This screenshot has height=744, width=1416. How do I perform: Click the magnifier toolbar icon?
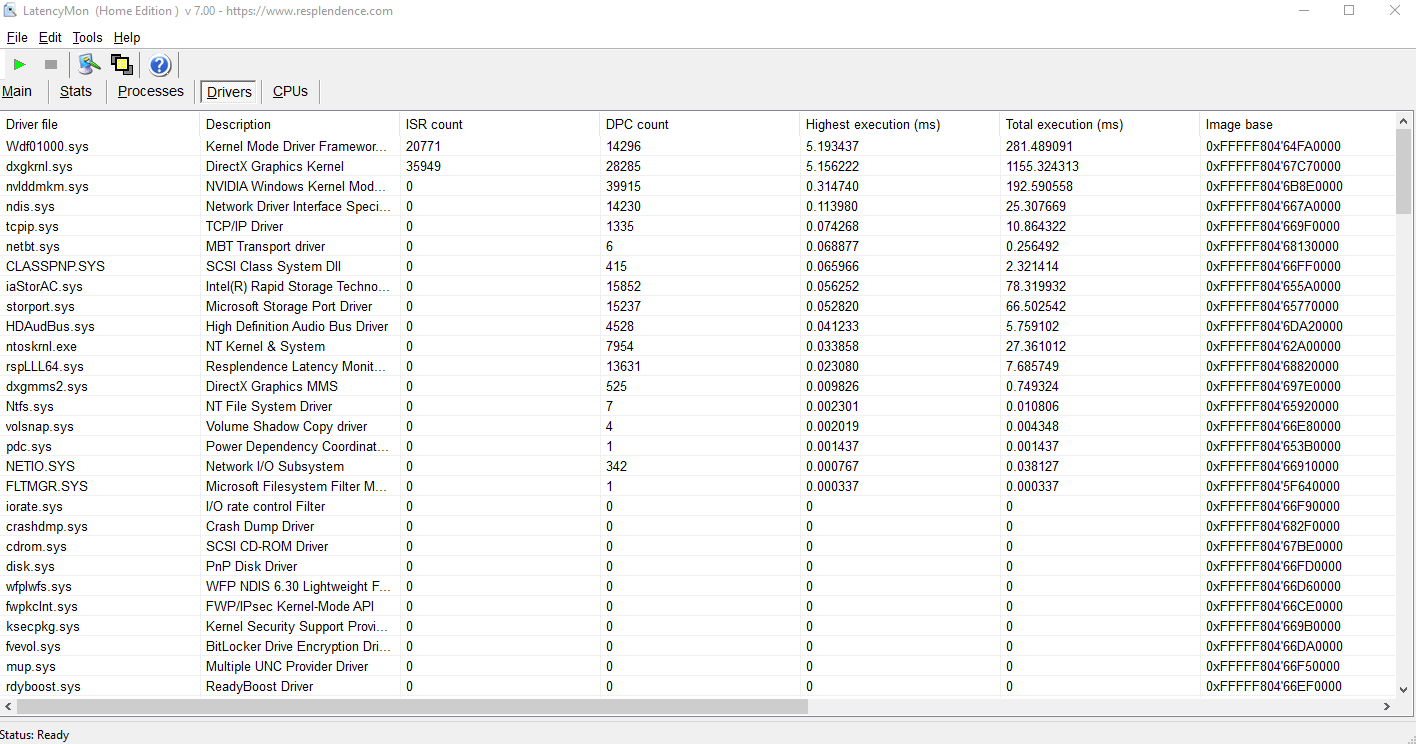tap(90, 65)
